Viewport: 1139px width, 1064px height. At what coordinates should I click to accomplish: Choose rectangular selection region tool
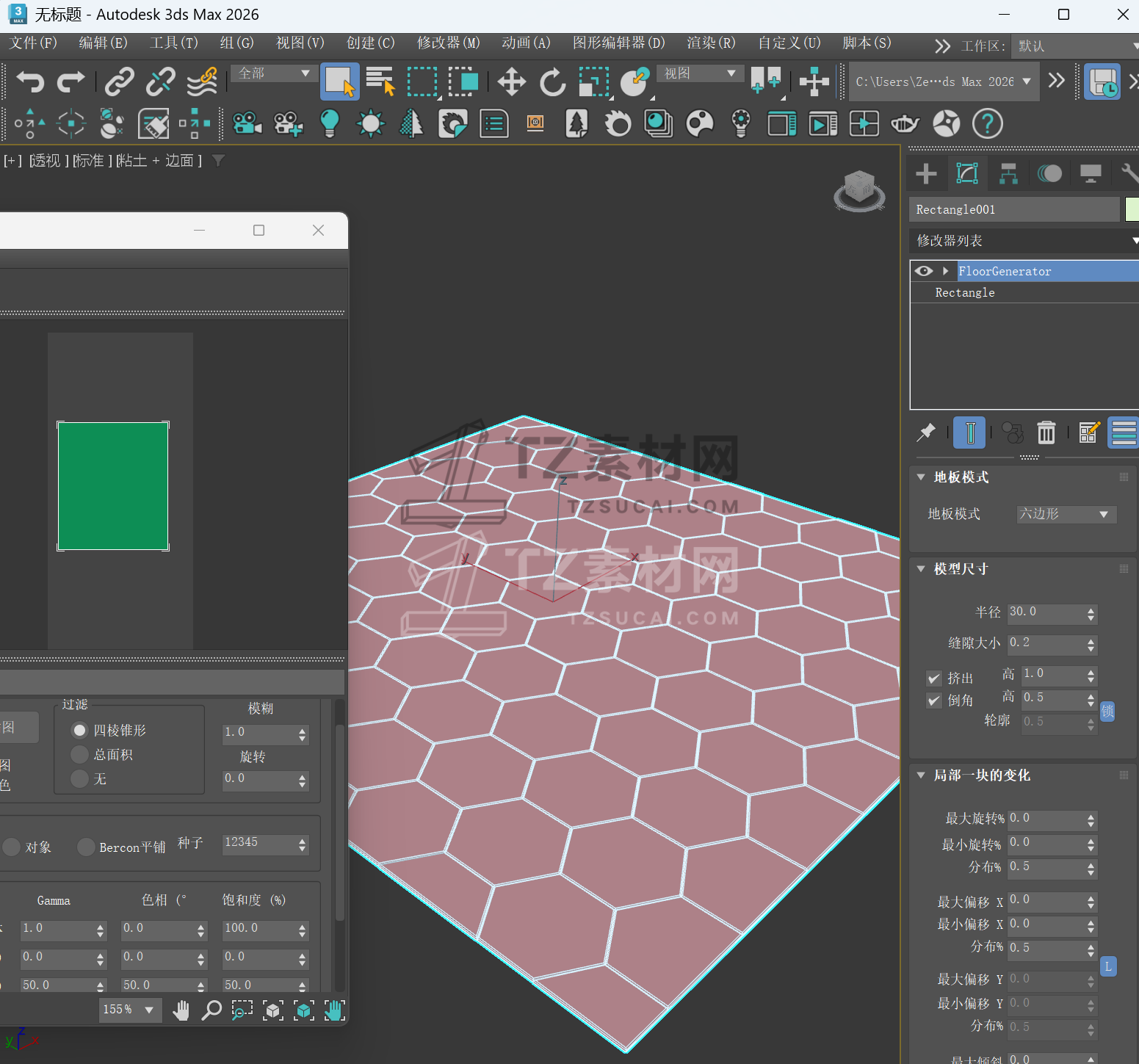click(422, 82)
